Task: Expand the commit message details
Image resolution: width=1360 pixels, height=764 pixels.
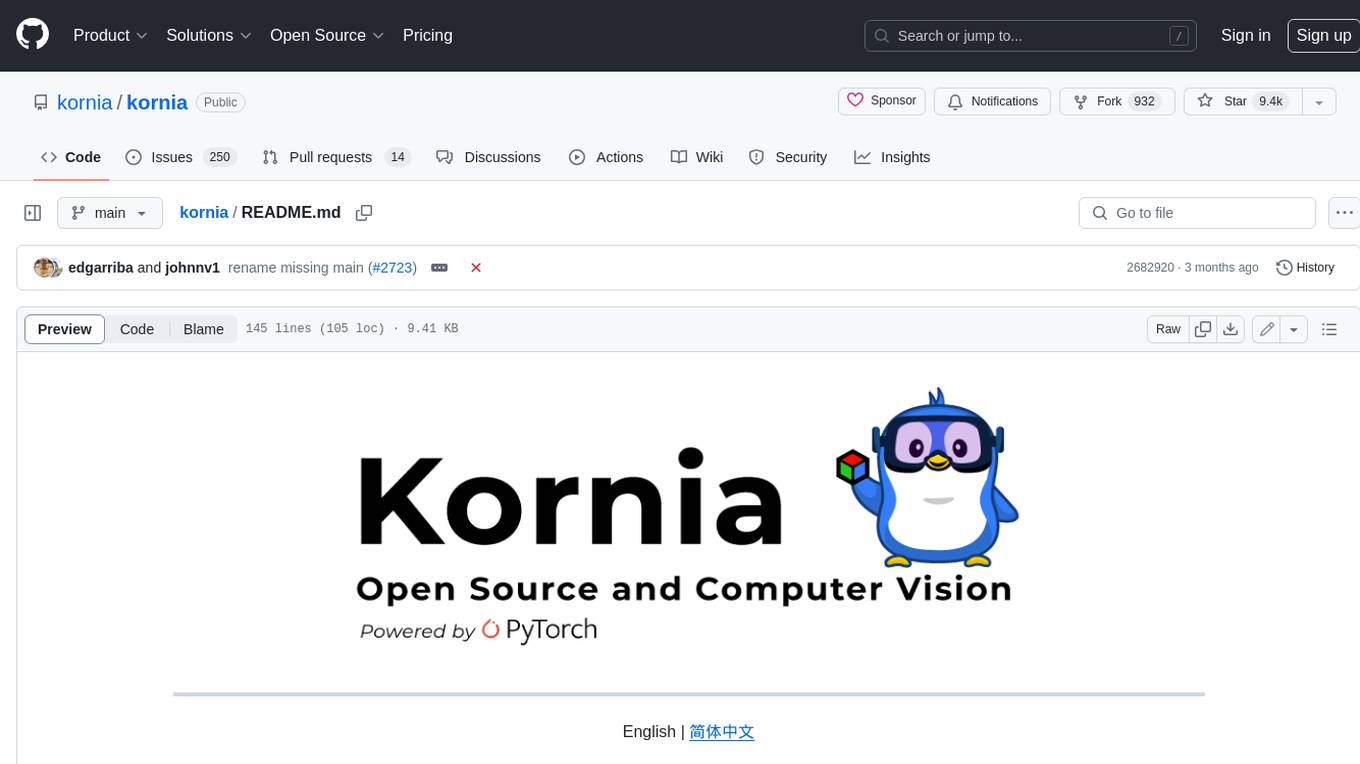Action: (439, 267)
